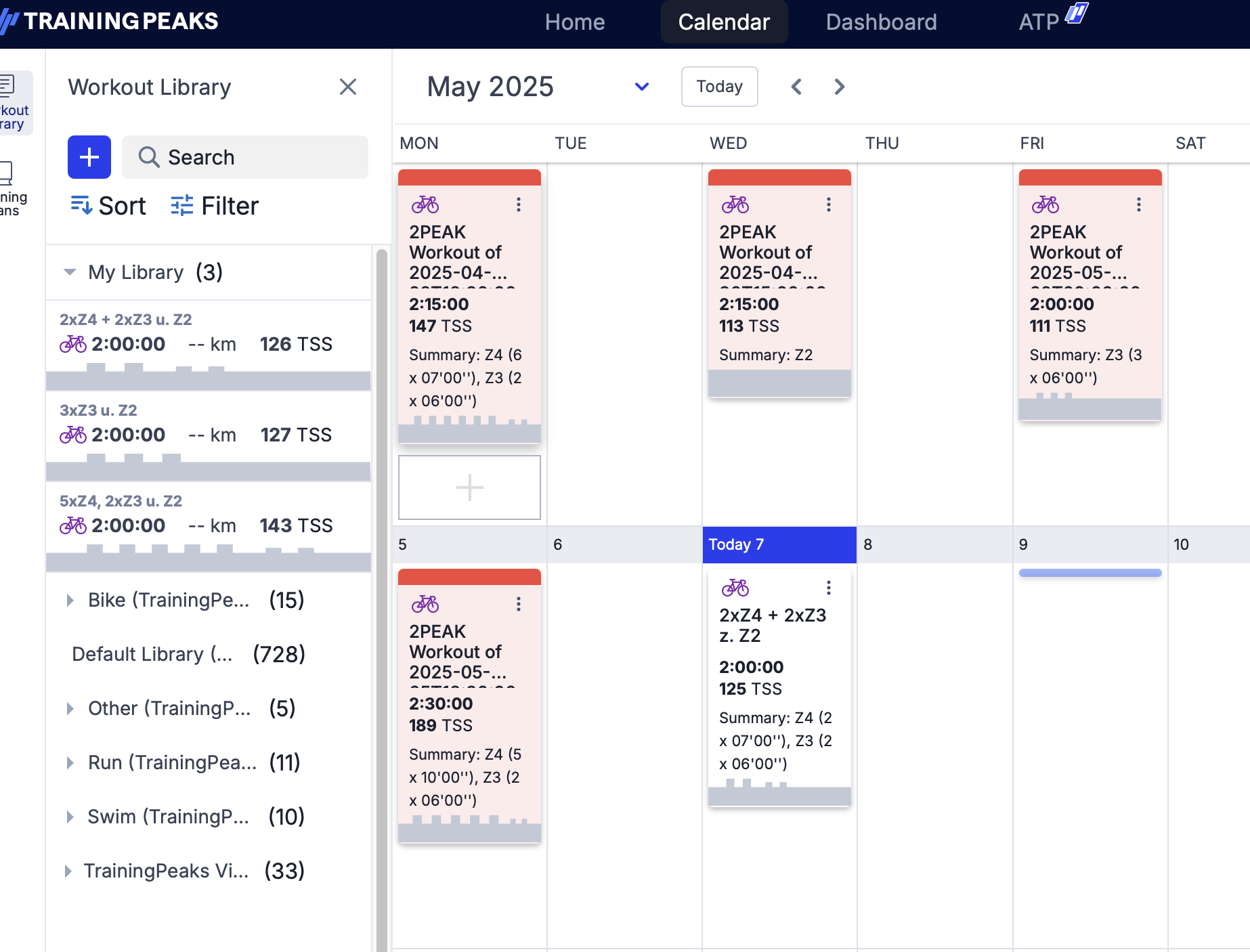
Task: Open the three-dot menu on 189 TSS workout
Action: 518,604
